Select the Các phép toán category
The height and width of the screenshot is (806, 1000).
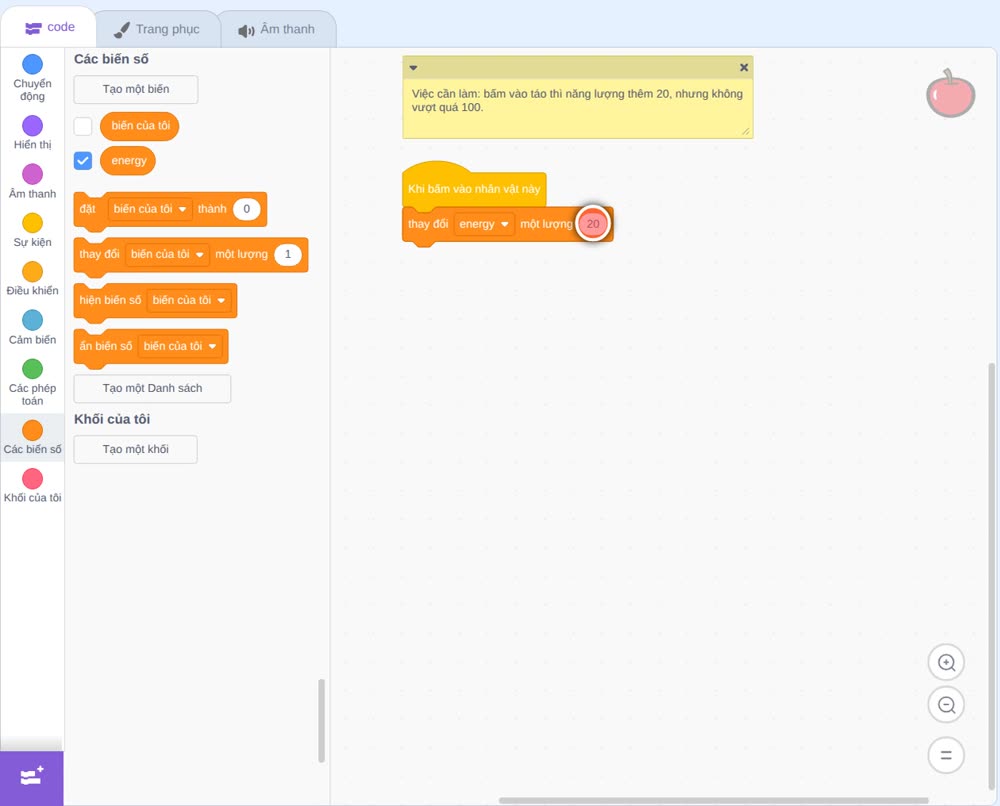click(x=33, y=383)
